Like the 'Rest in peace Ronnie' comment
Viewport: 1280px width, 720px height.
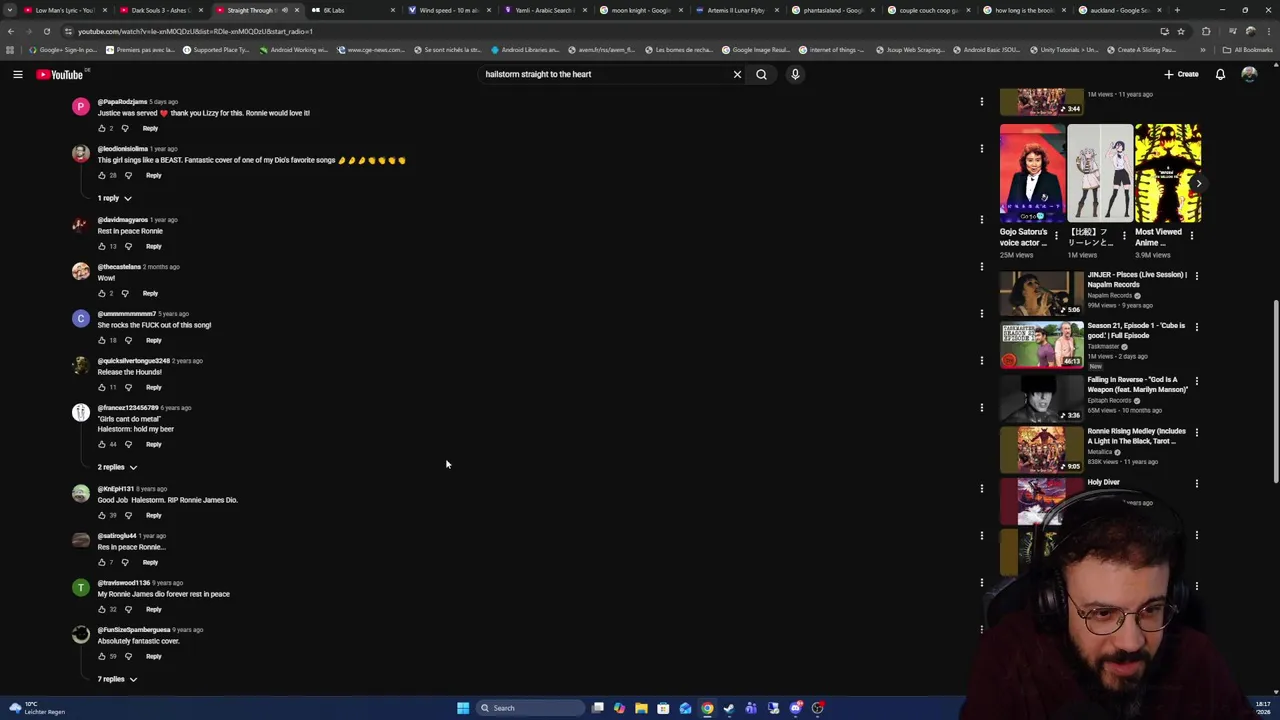[x=101, y=246]
